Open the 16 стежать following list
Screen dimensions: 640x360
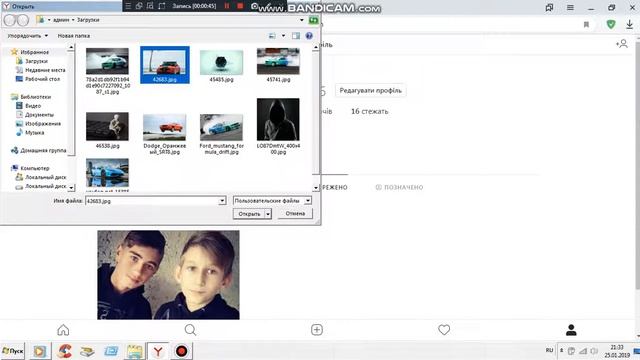pos(370,111)
